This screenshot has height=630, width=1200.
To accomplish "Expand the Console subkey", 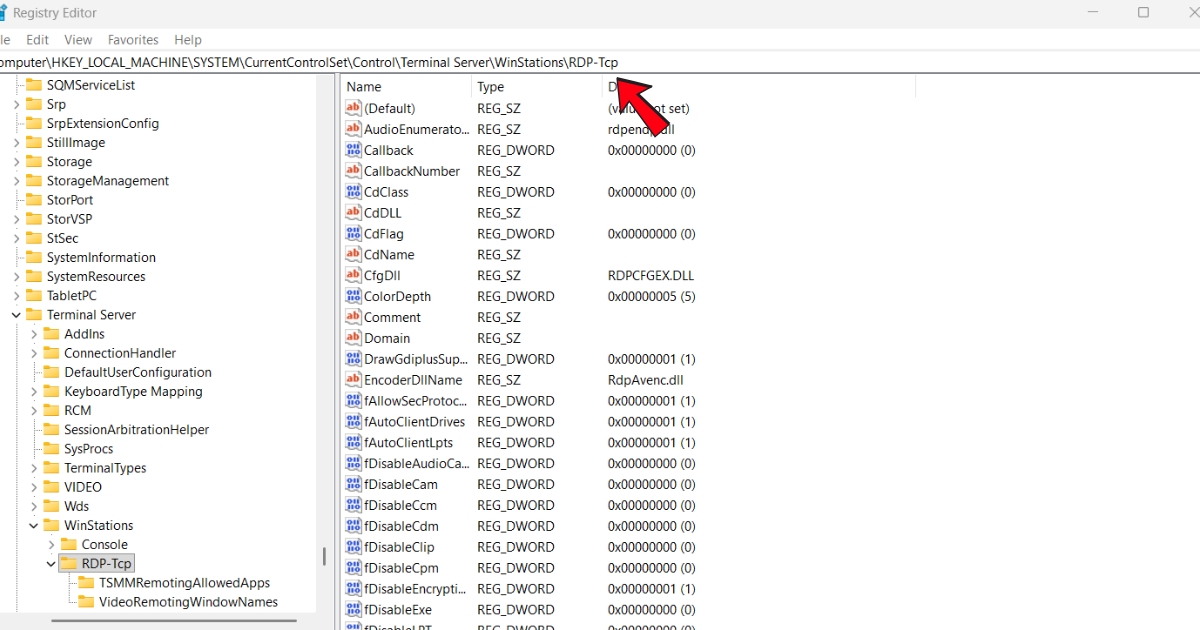I will (51, 545).
